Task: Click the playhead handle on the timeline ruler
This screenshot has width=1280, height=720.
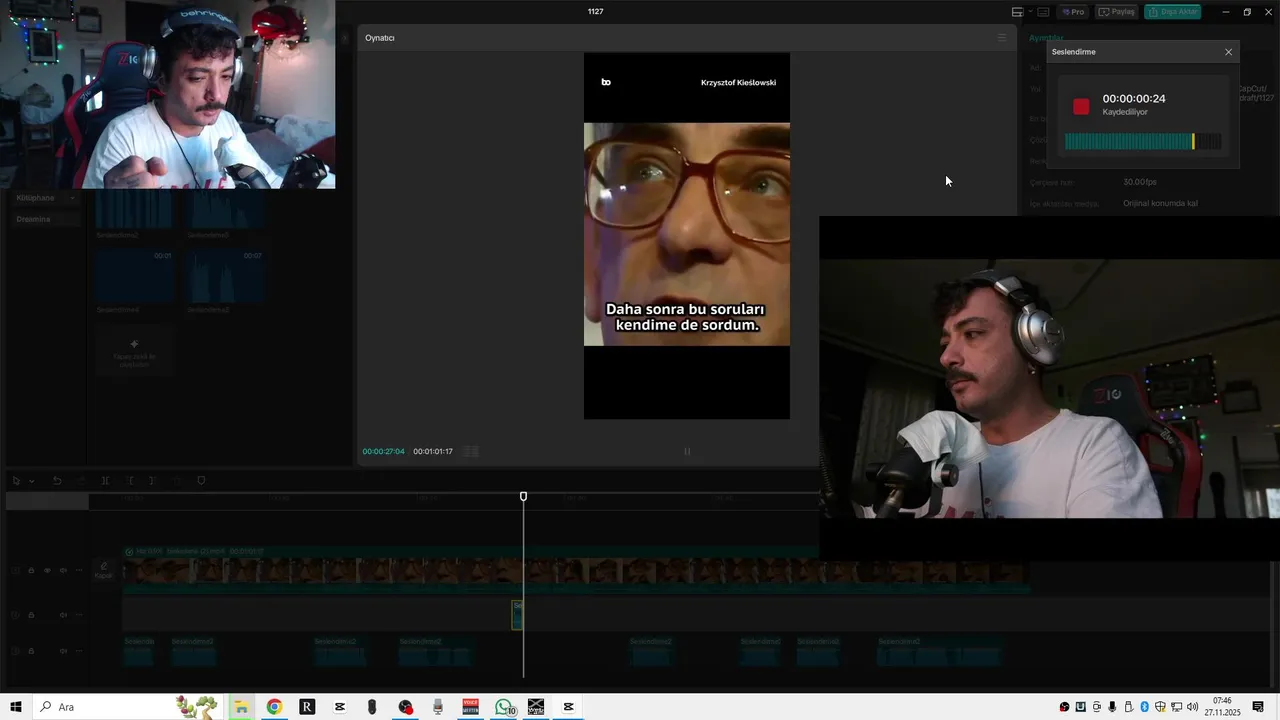Action: coord(523,497)
